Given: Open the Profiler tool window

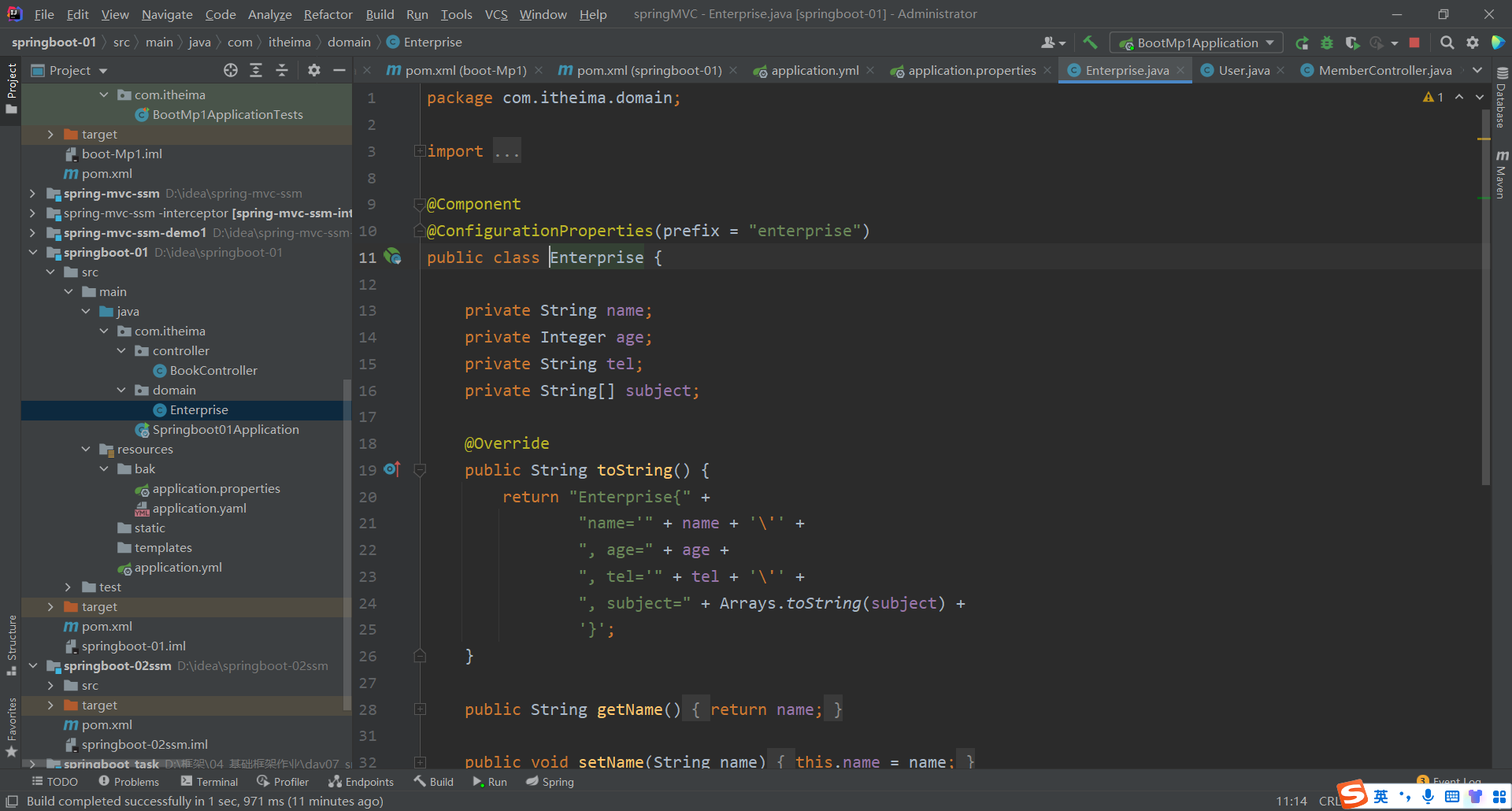Looking at the screenshot, I should pyautogui.click(x=283, y=782).
